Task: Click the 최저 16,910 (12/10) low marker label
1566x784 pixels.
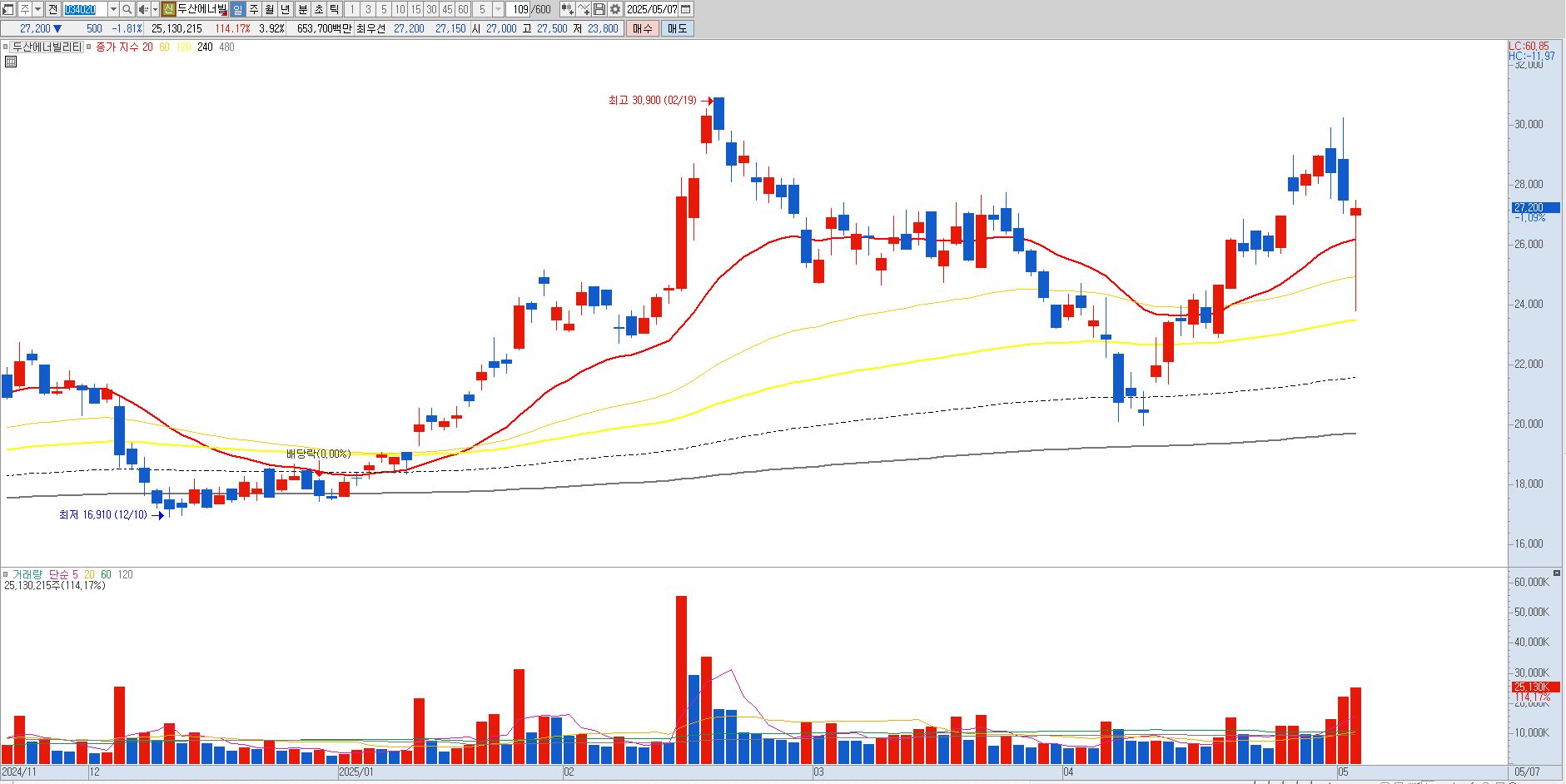Action: tap(102, 515)
